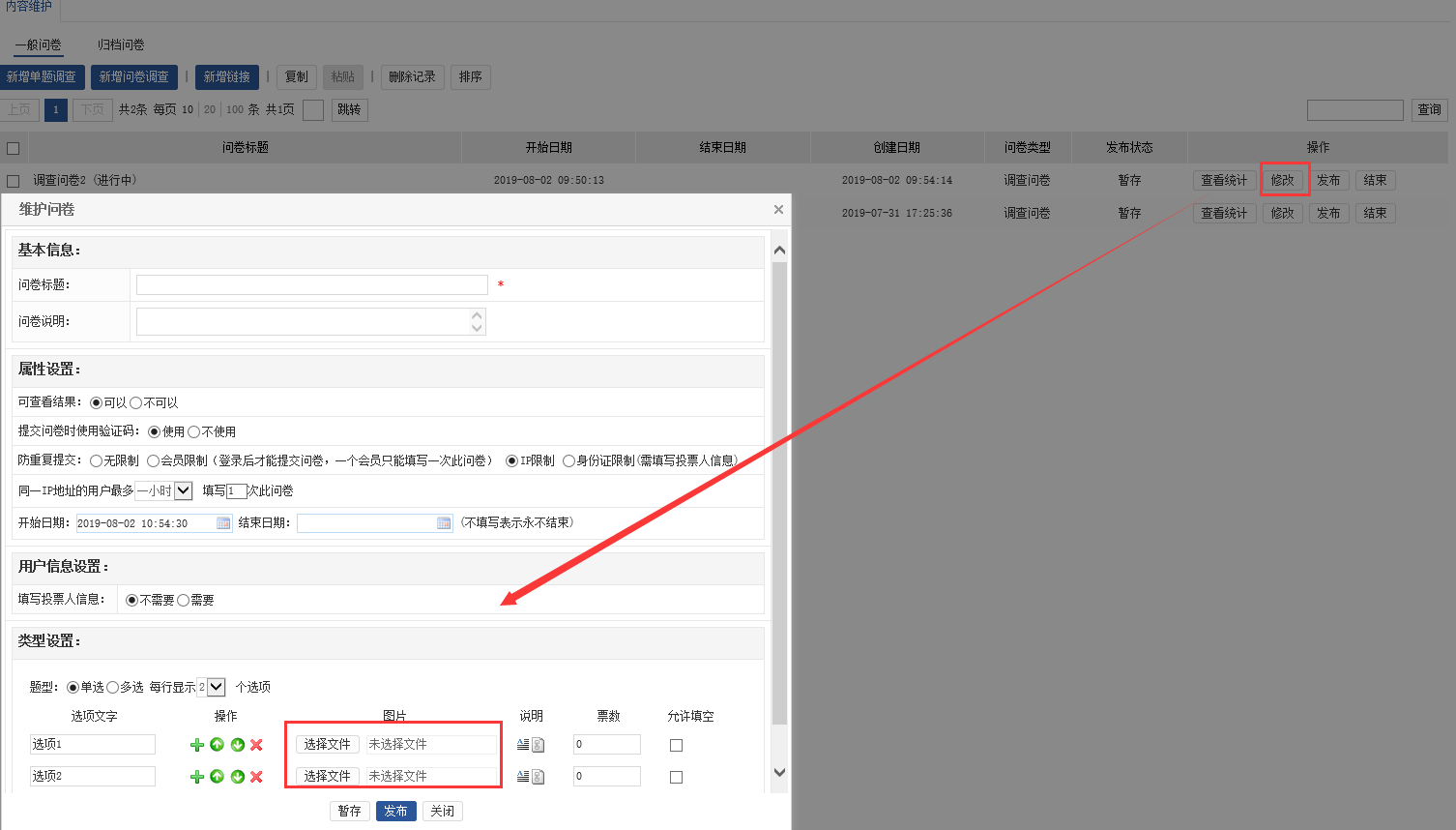Focus the 问卷标题 input field
Image resolution: width=1456 pixels, height=830 pixels.
click(x=312, y=284)
